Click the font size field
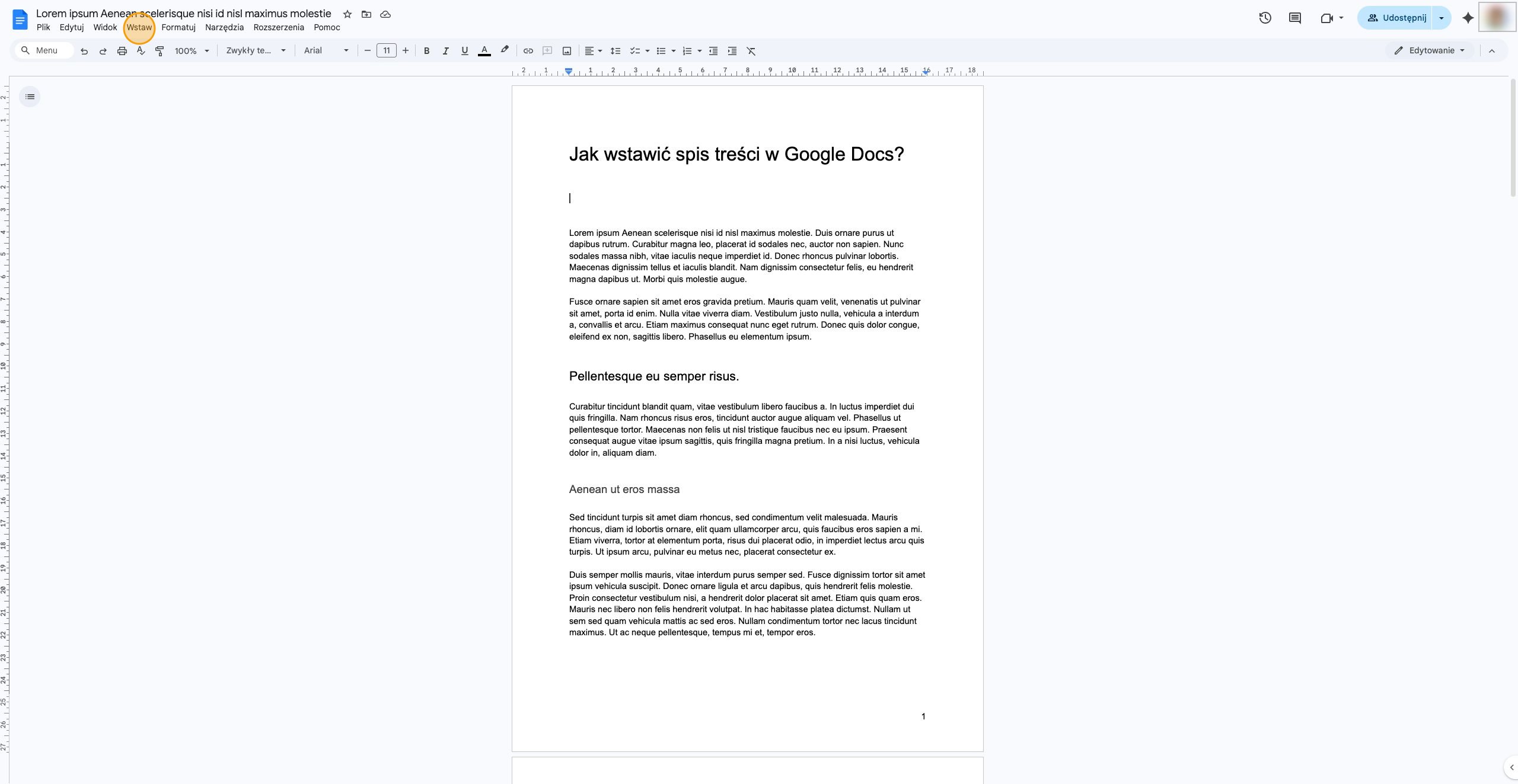Image resolution: width=1518 pixels, height=784 pixels. [x=387, y=51]
